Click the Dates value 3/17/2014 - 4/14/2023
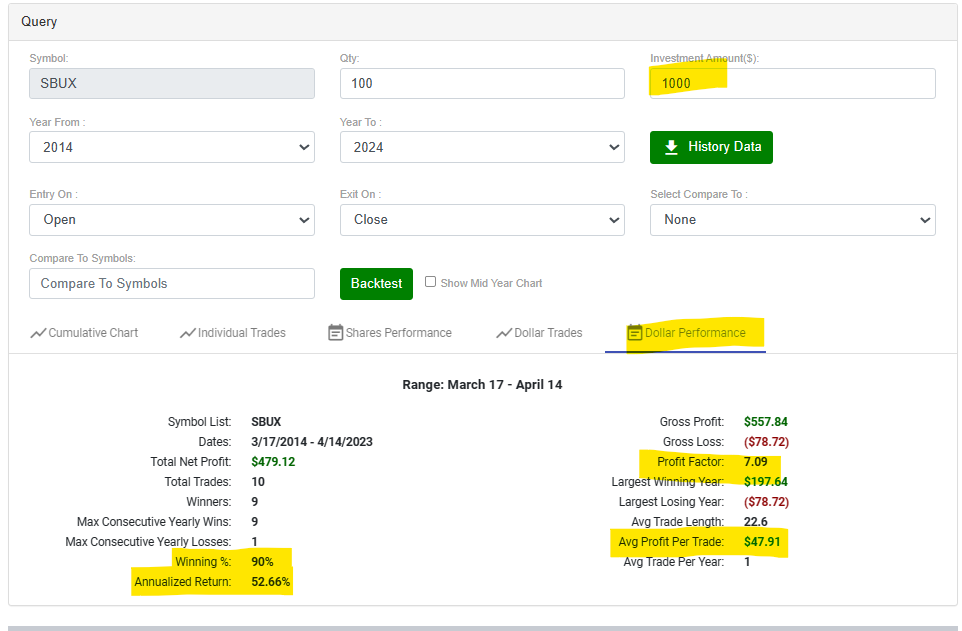The width and height of the screenshot is (962, 631). 312,442
